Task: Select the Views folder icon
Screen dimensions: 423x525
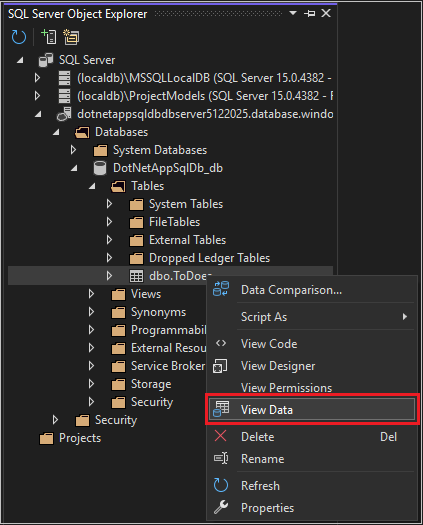Action: point(118,294)
